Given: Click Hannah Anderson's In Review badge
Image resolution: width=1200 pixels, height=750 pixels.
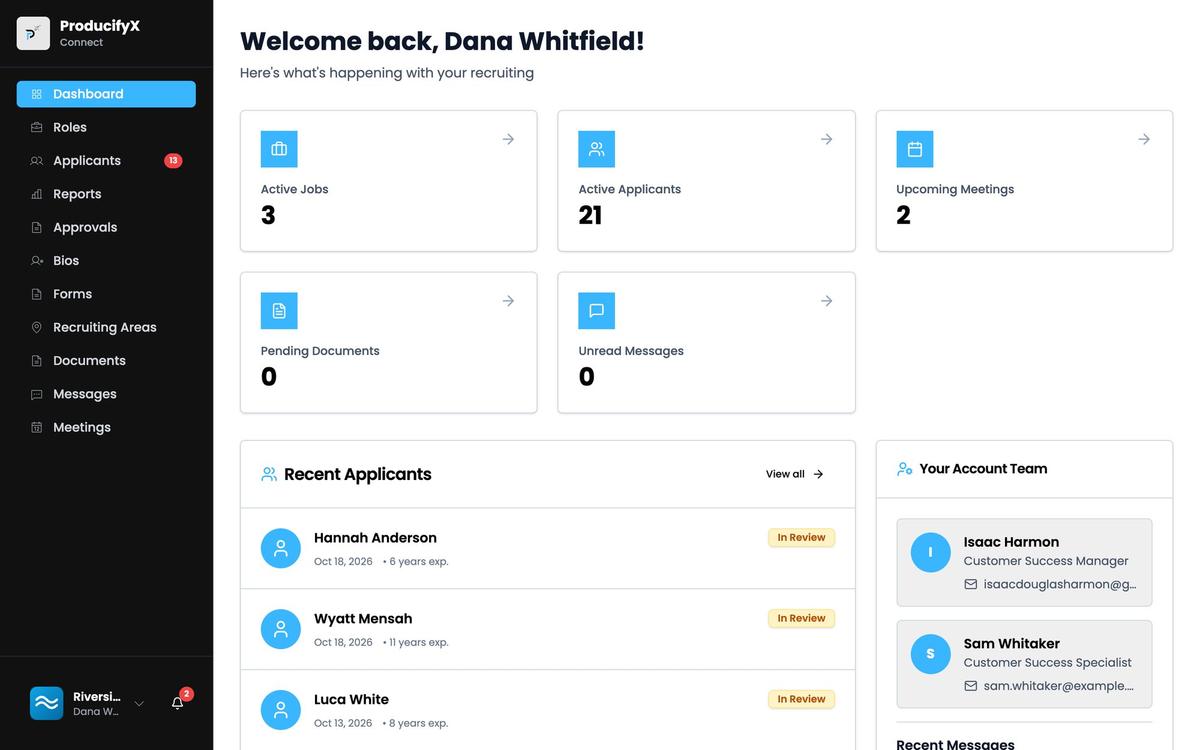Looking at the screenshot, I should point(801,537).
